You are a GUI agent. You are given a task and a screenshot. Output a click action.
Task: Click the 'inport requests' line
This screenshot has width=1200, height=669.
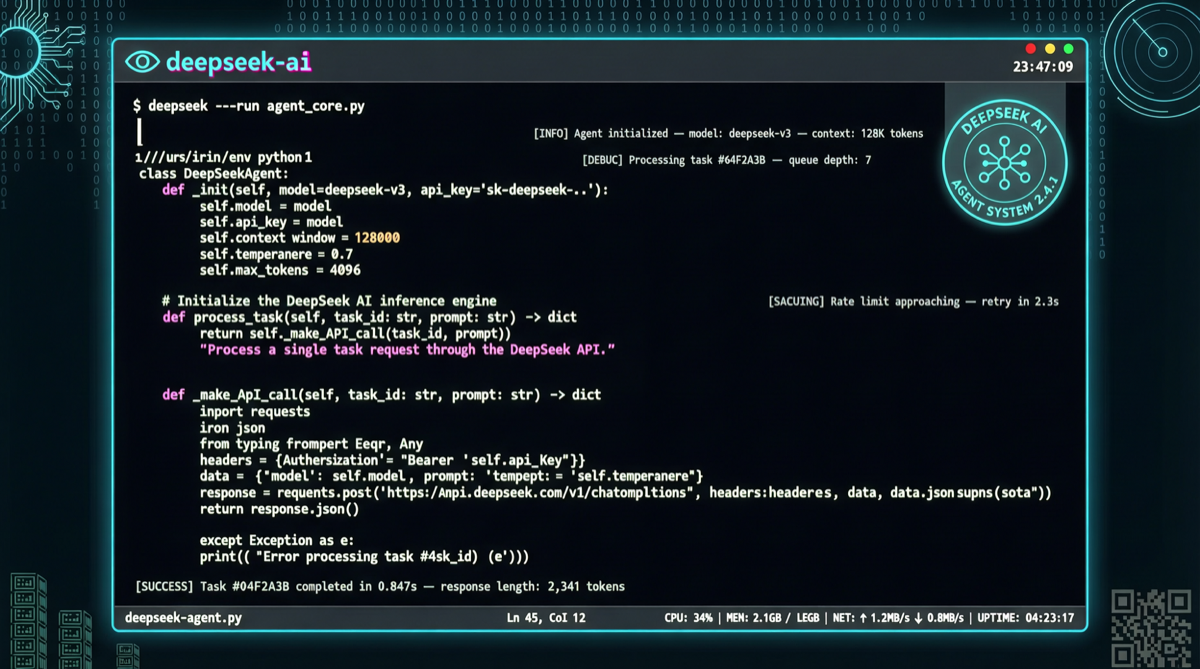[255, 411]
